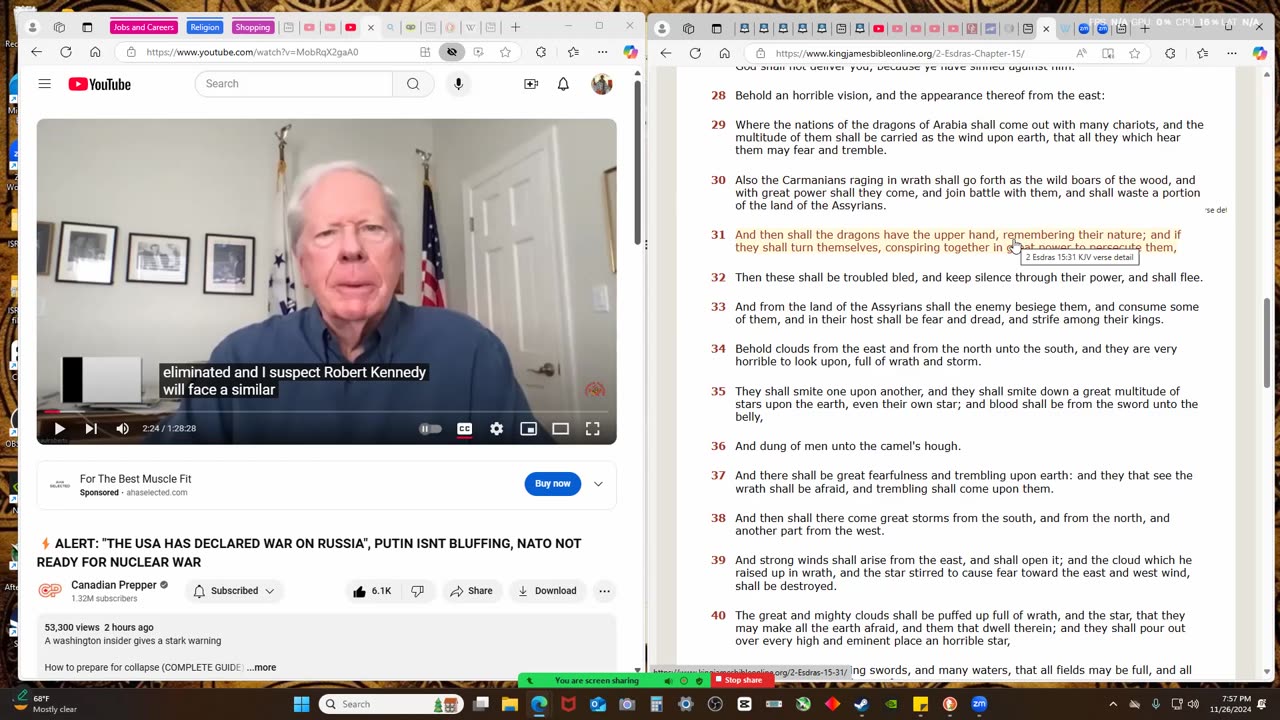Screen dimensions: 1280x720
Task: Enter fullscreen on the video
Action: point(592,429)
